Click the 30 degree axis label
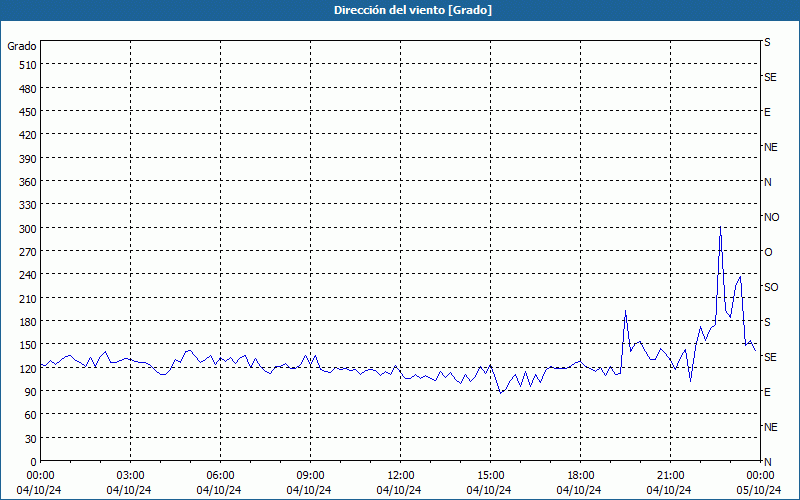 click(31, 439)
